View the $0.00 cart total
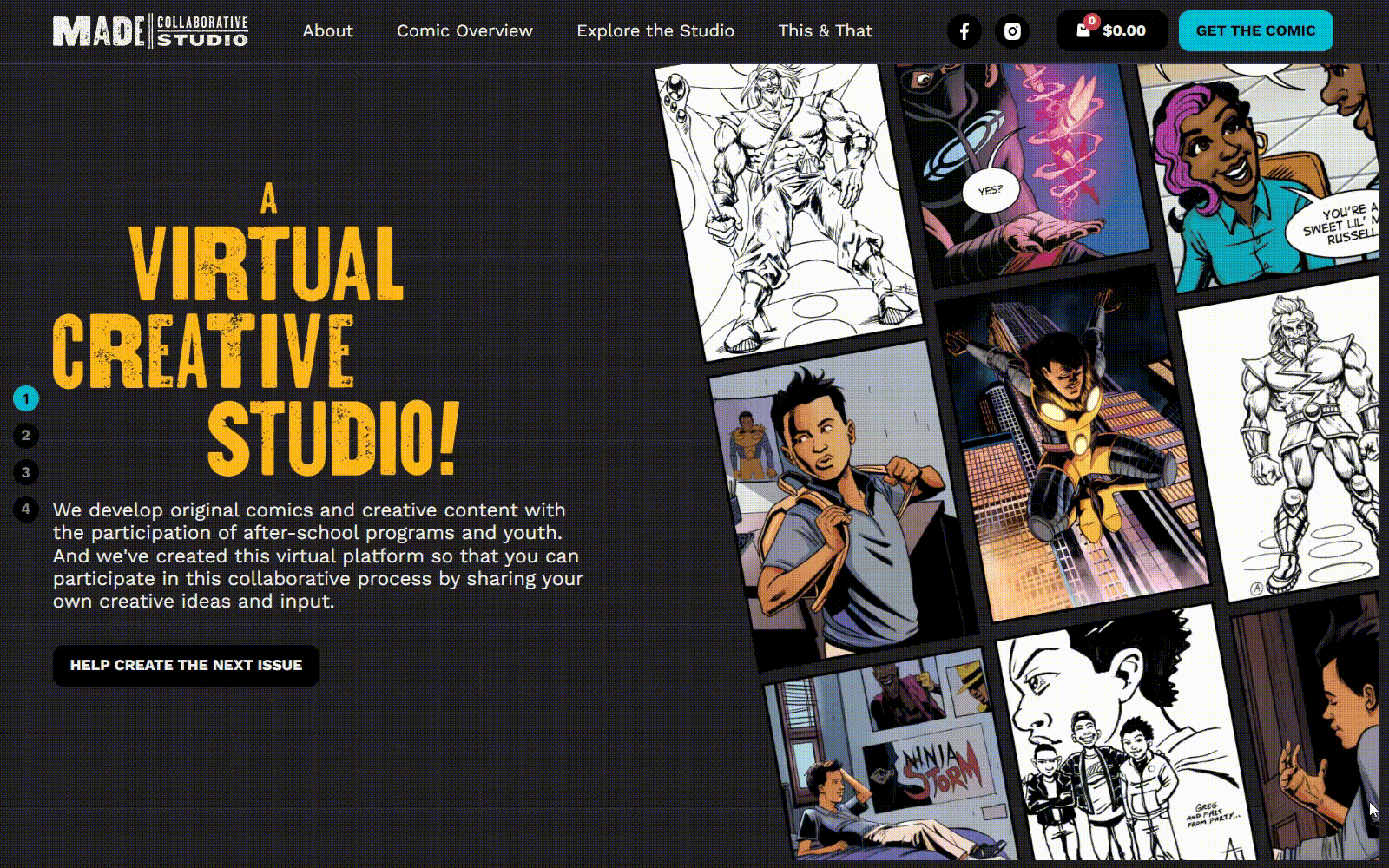This screenshot has width=1389, height=868. pyautogui.click(x=1123, y=31)
